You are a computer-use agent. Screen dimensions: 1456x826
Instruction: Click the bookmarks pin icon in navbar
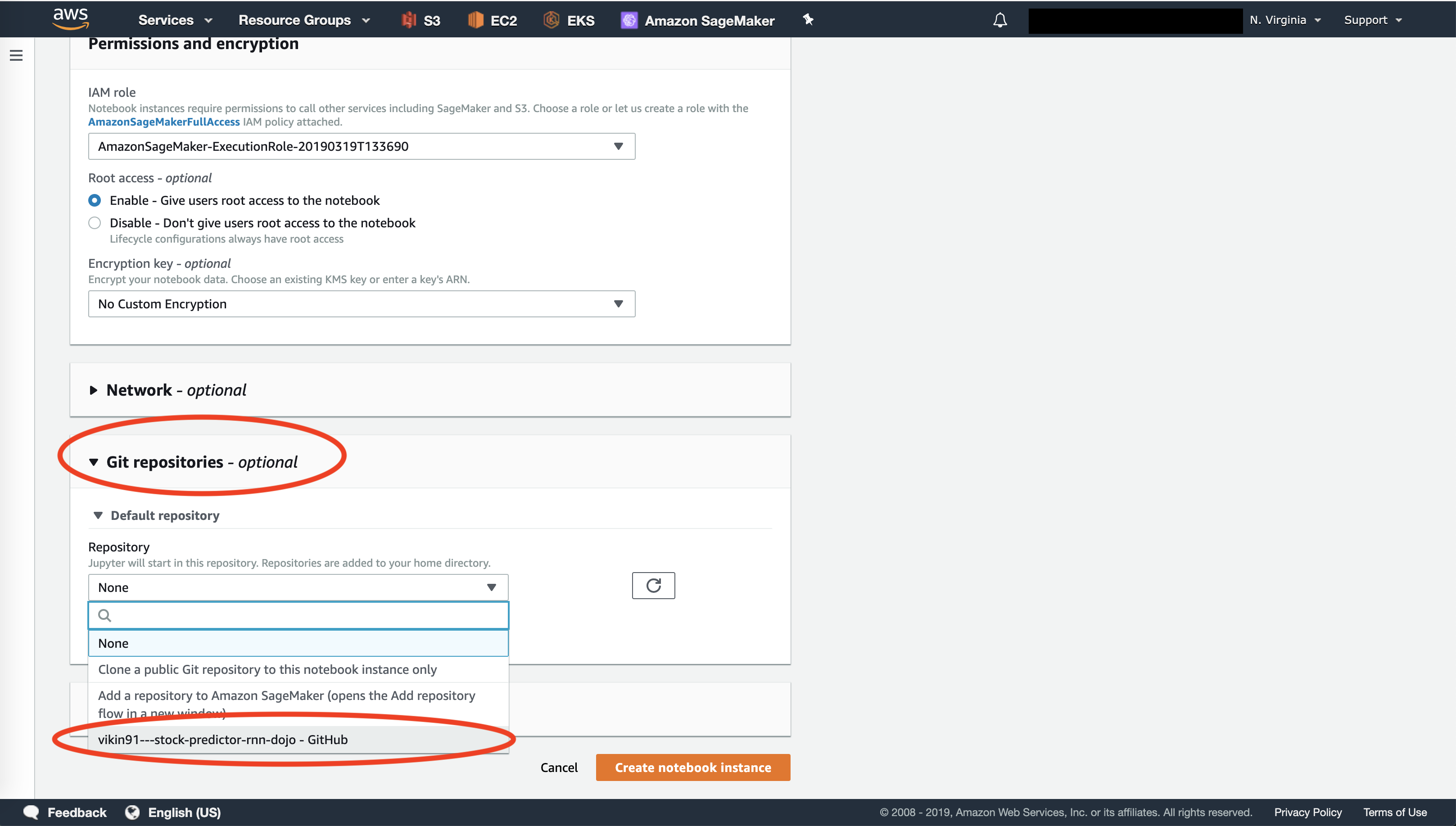coord(809,20)
